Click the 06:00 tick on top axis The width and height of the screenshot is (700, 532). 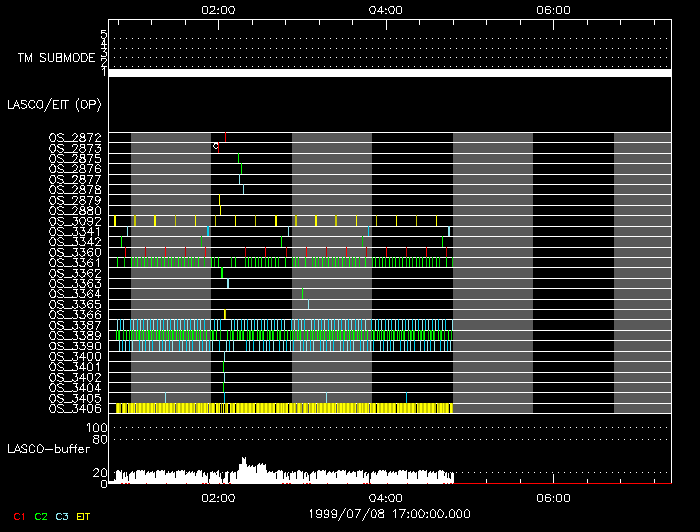pyautogui.click(x=553, y=9)
